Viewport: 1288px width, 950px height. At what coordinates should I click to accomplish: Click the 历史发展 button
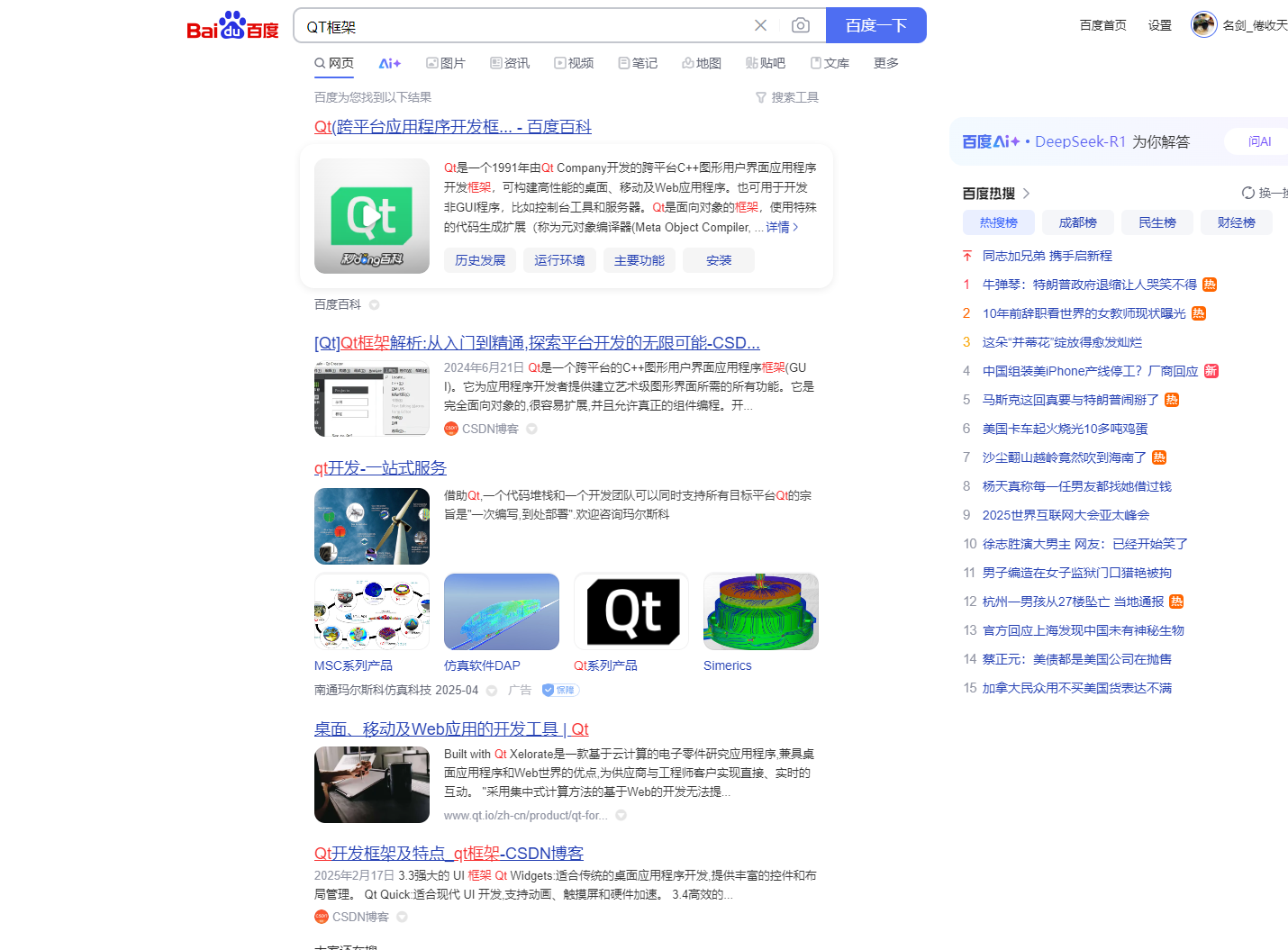coord(480,260)
